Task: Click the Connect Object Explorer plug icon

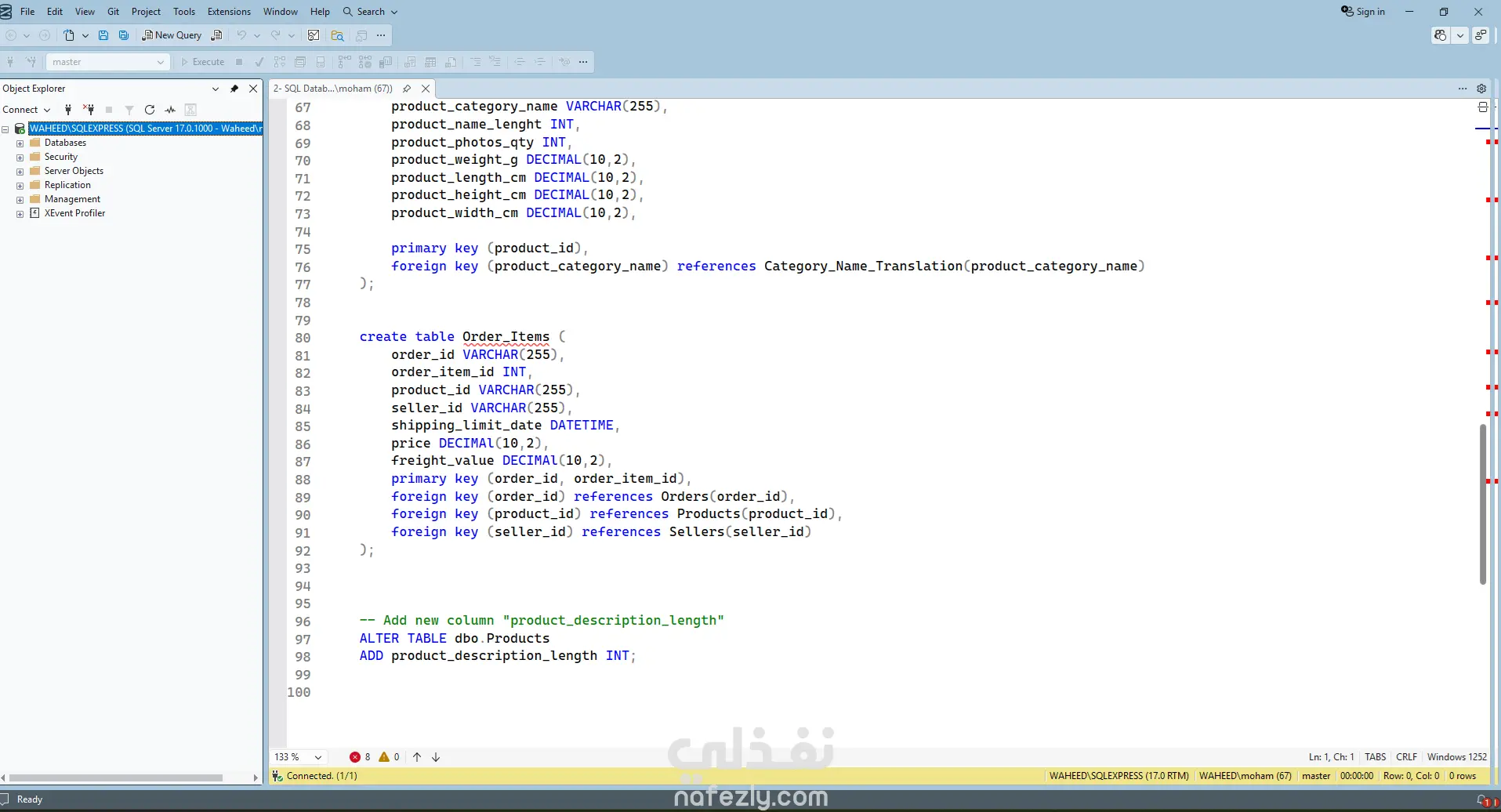Action: 68,110
